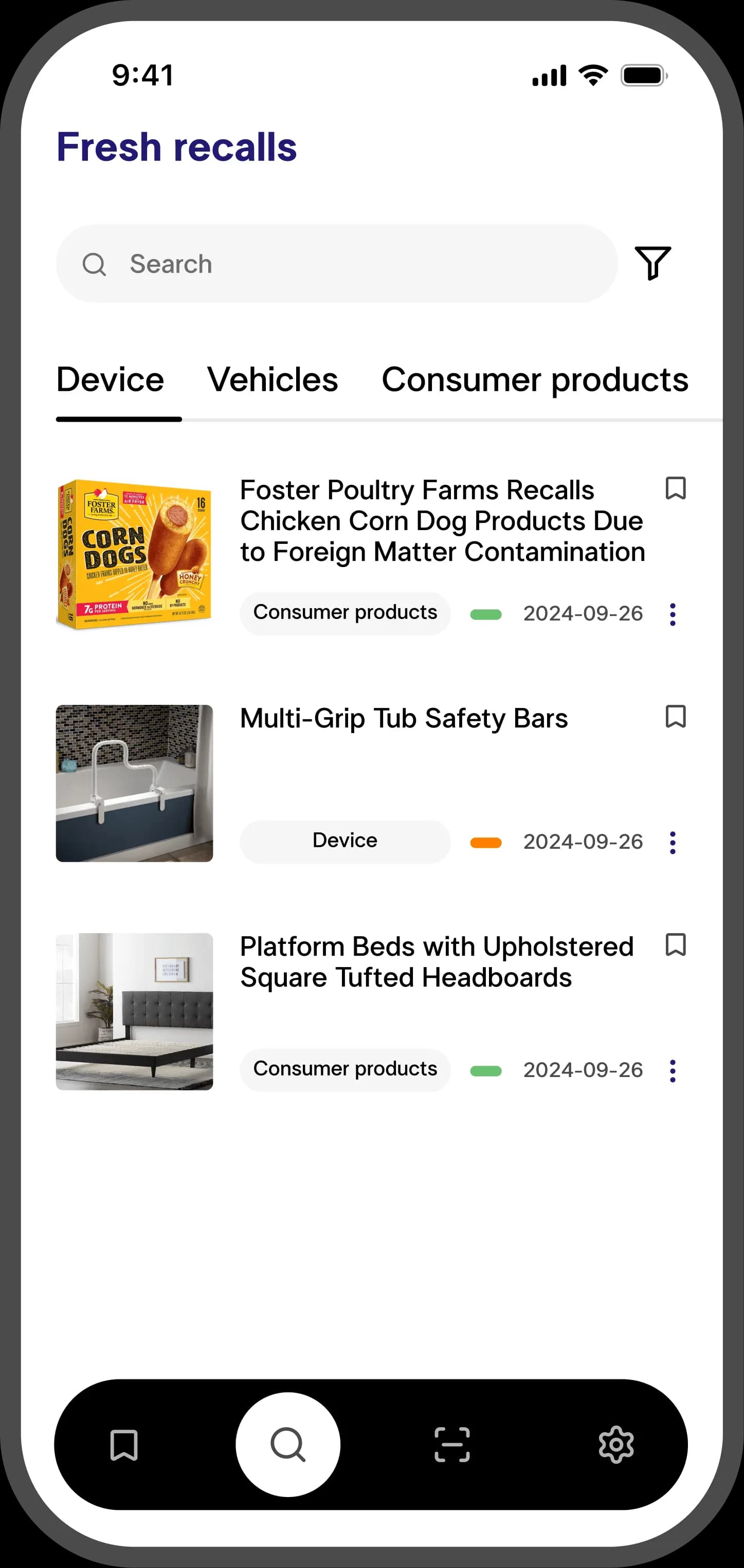Screen dimensions: 744x1568
Task: Open the Multi-Grip Tub Safety Bars title
Action: point(404,718)
